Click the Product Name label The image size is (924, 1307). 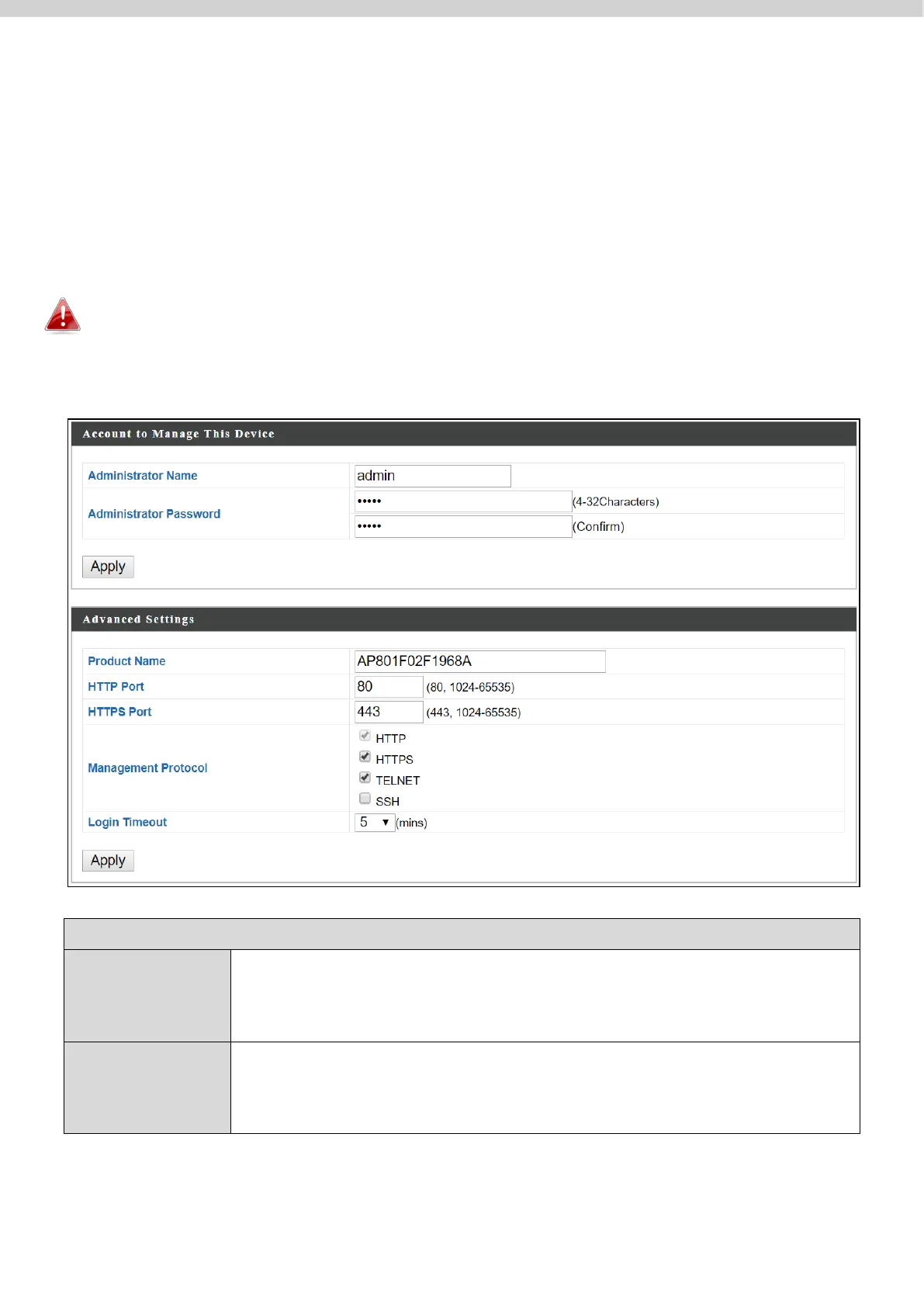[126, 661]
